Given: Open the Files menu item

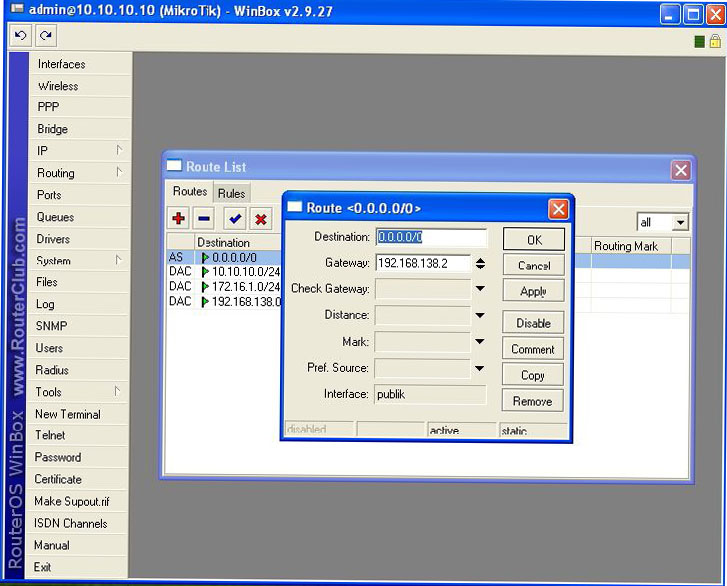Looking at the screenshot, I should (78, 282).
